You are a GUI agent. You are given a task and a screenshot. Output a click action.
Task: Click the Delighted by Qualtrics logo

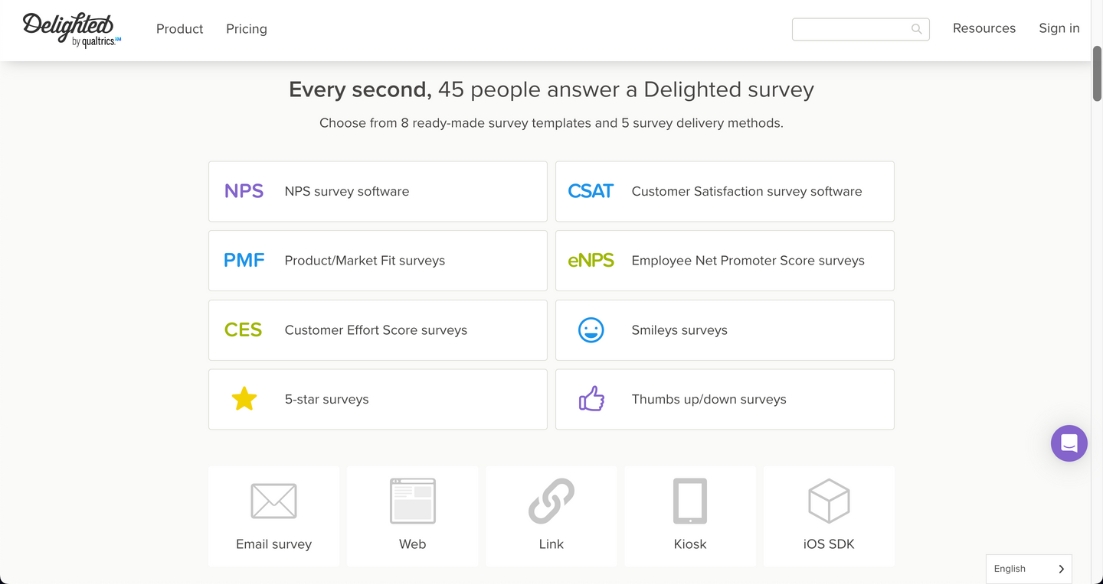(x=66, y=29)
